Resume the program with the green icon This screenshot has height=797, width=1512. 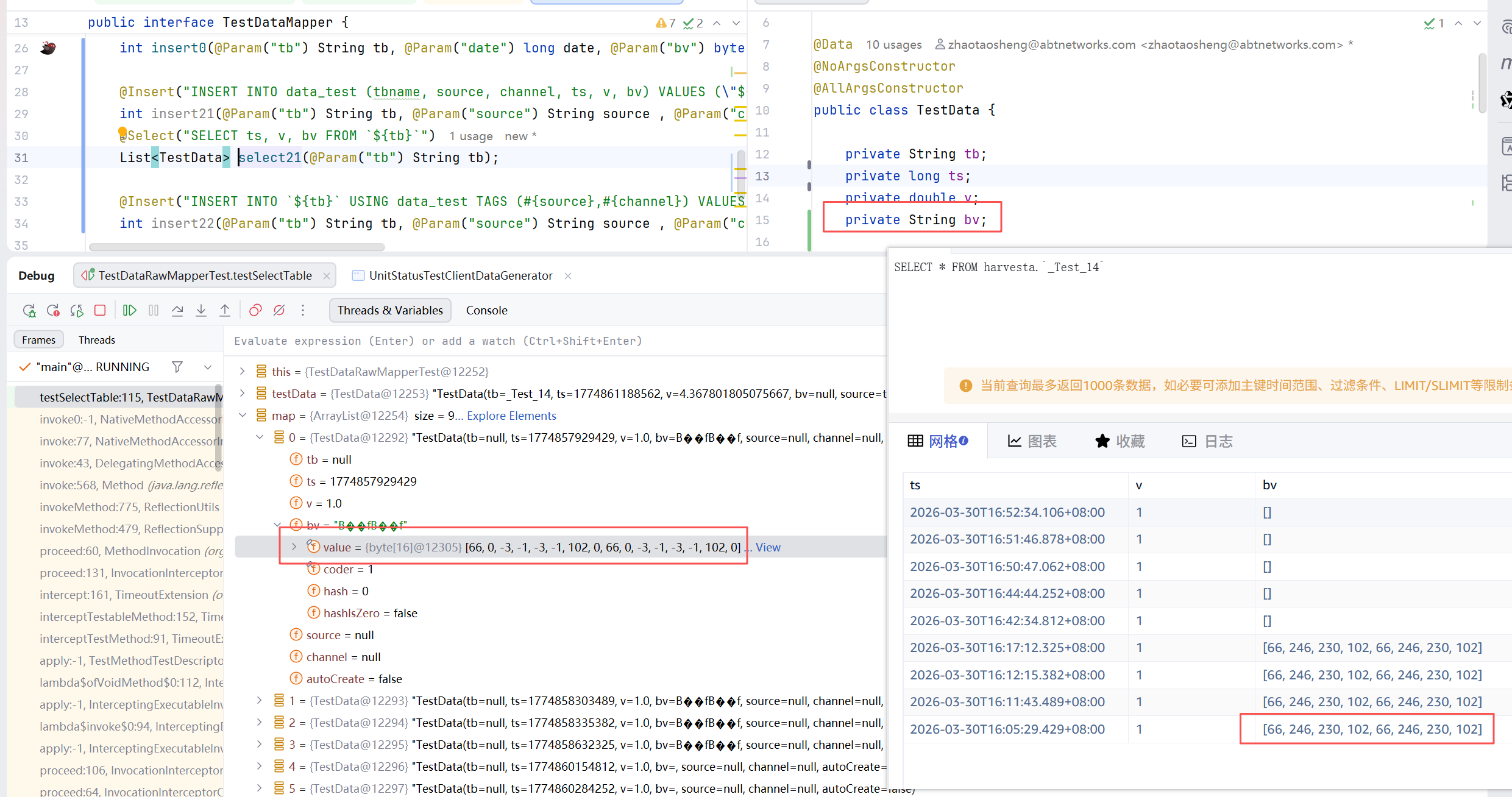(x=129, y=311)
